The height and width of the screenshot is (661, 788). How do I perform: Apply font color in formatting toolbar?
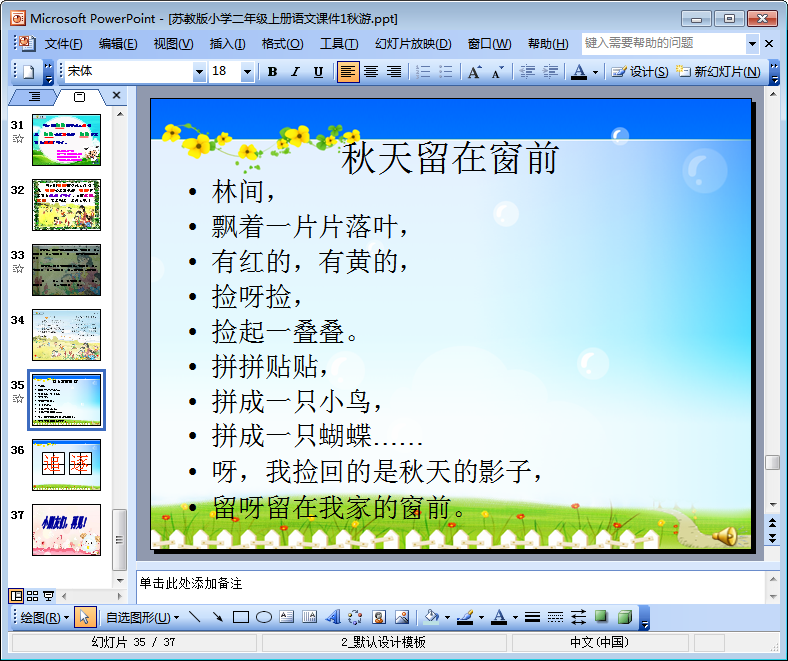tap(579, 72)
